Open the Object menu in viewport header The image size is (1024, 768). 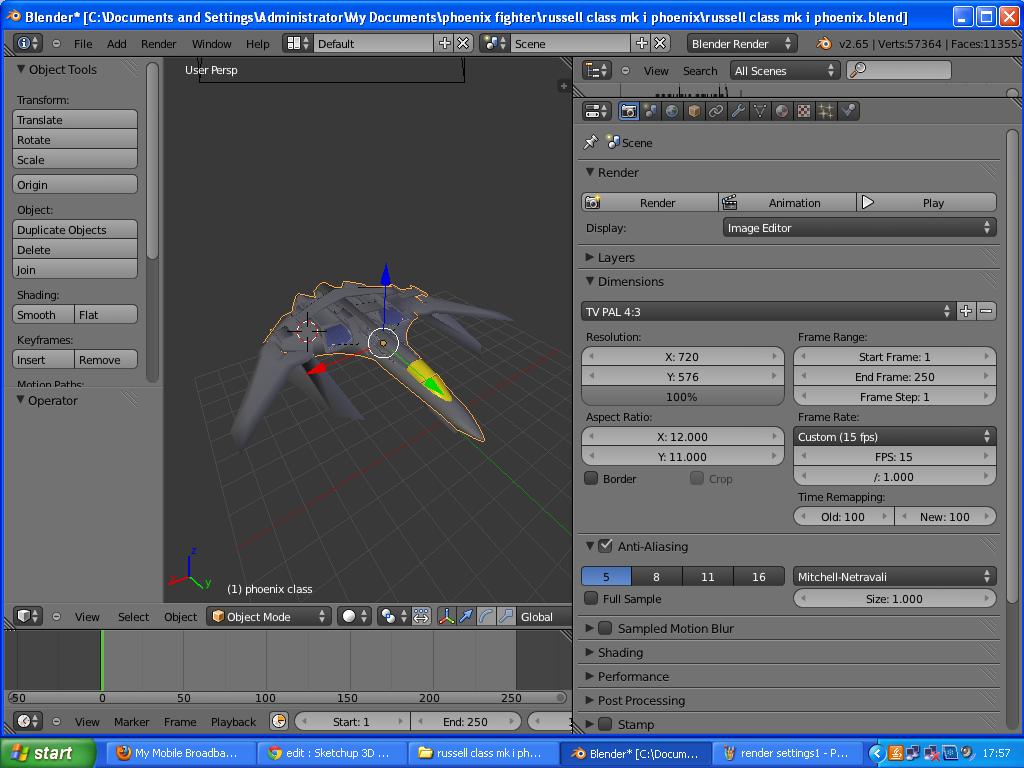click(180, 617)
